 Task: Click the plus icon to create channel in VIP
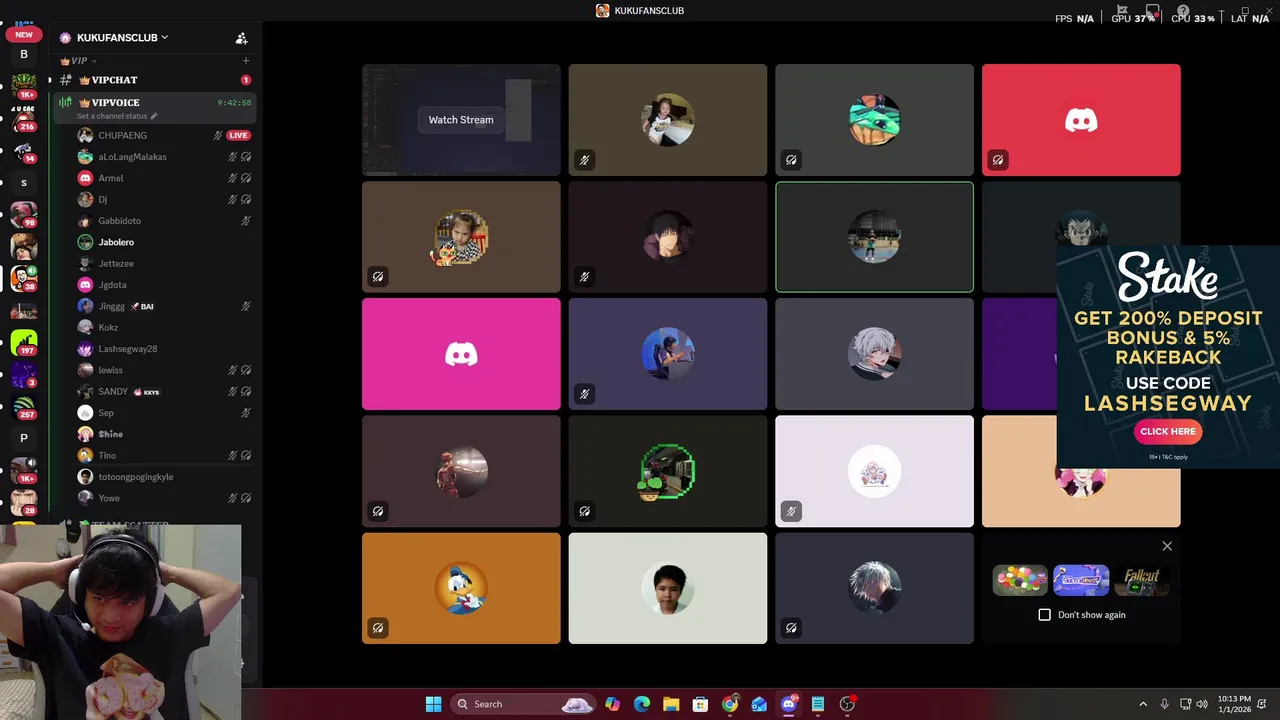246,61
